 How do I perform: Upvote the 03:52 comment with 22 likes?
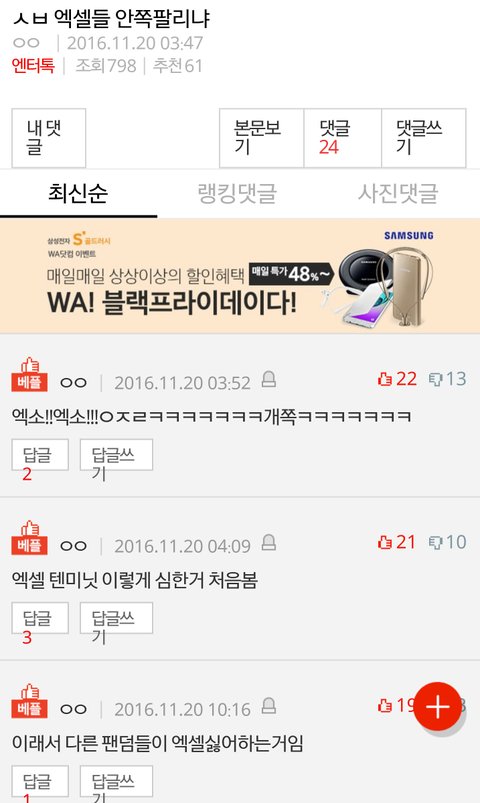397,379
